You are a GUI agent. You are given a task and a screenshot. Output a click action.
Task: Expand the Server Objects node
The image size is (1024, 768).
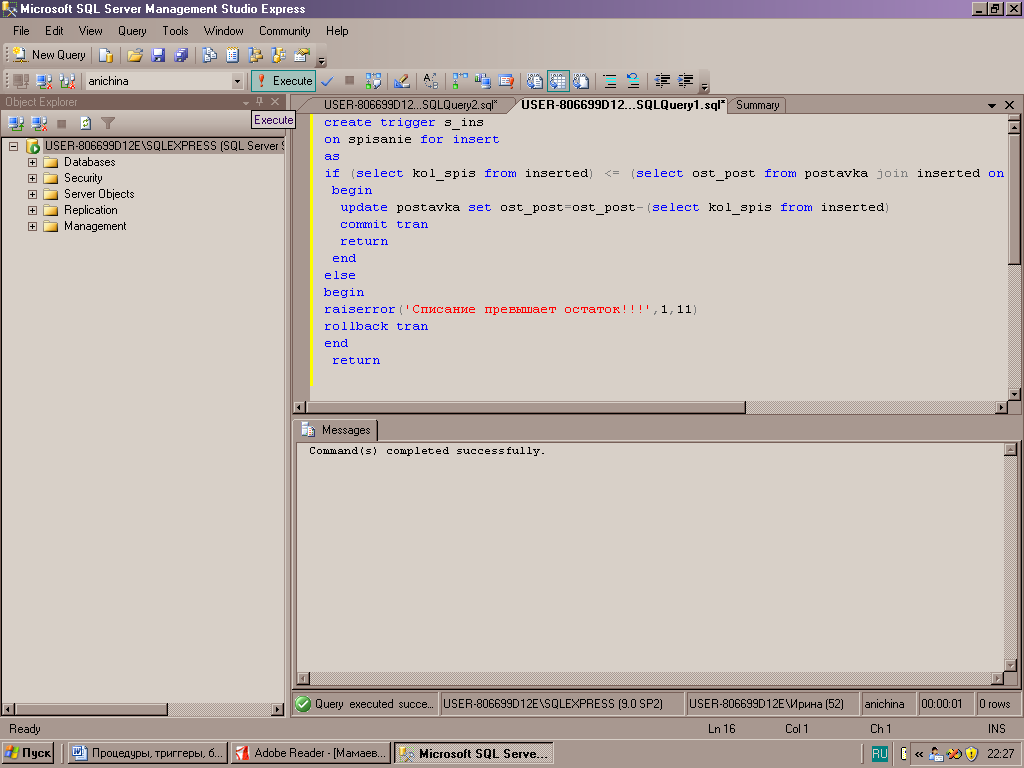[x=32, y=194]
